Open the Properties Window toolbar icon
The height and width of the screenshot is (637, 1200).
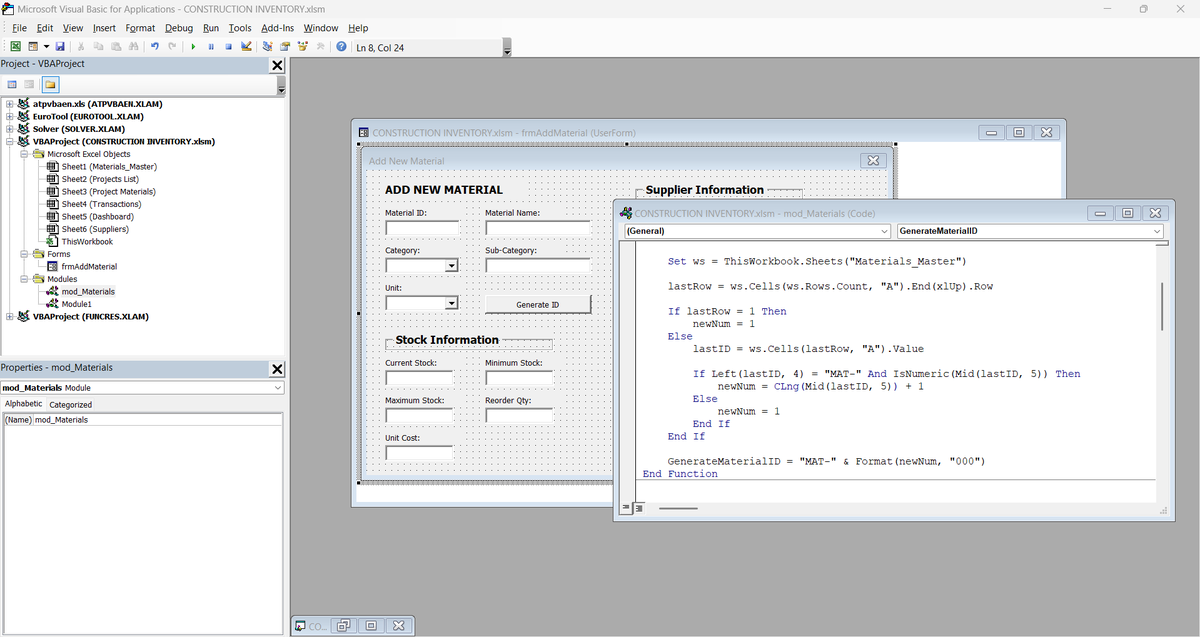[x=285, y=47]
